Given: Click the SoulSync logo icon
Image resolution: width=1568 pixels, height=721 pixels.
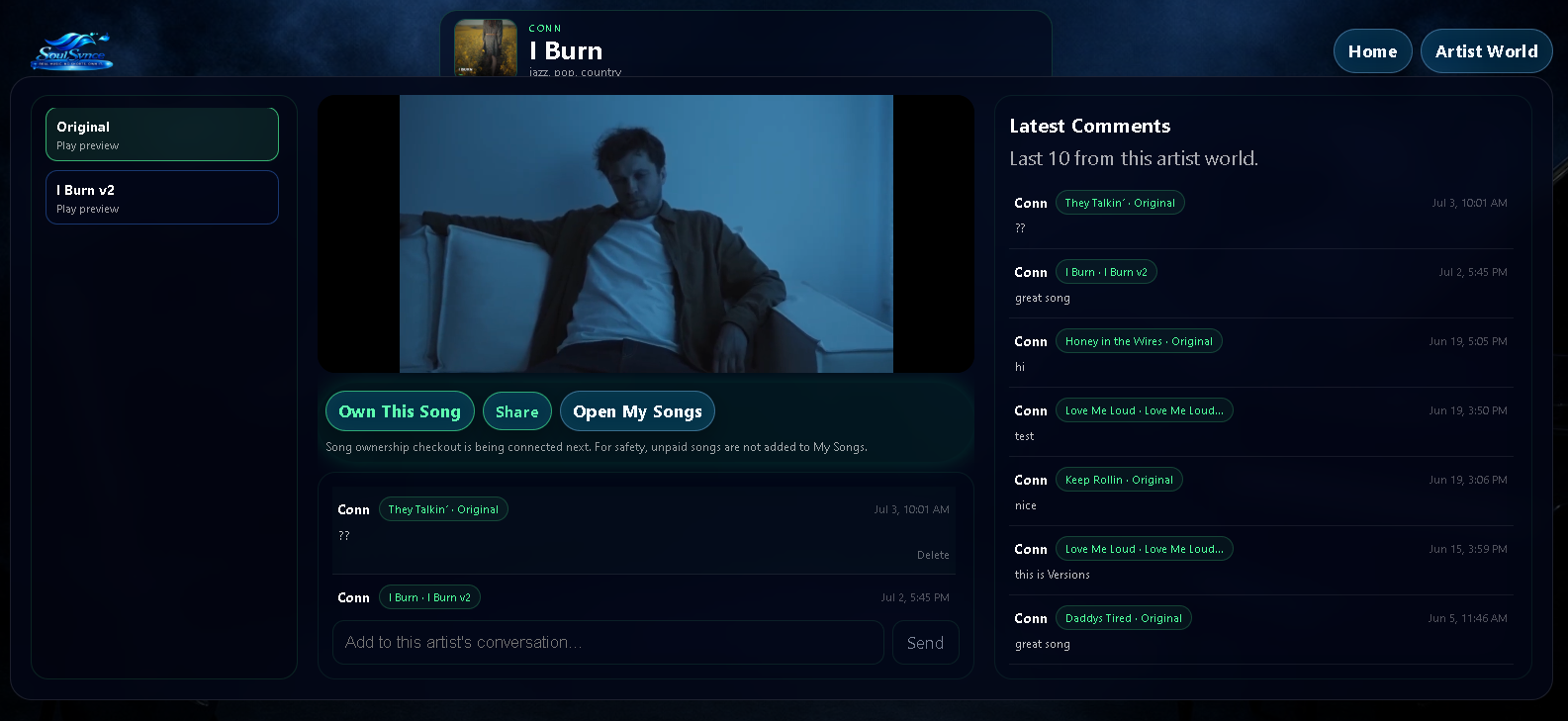Looking at the screenshot, I should click(72, 51).
